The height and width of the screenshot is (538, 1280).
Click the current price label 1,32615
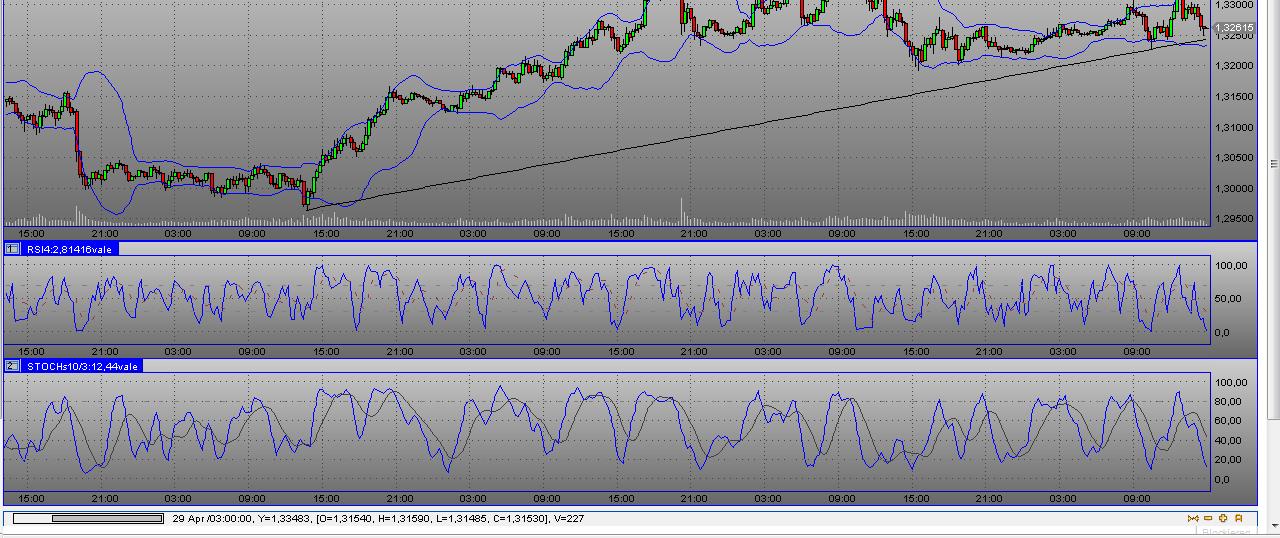1233,28
